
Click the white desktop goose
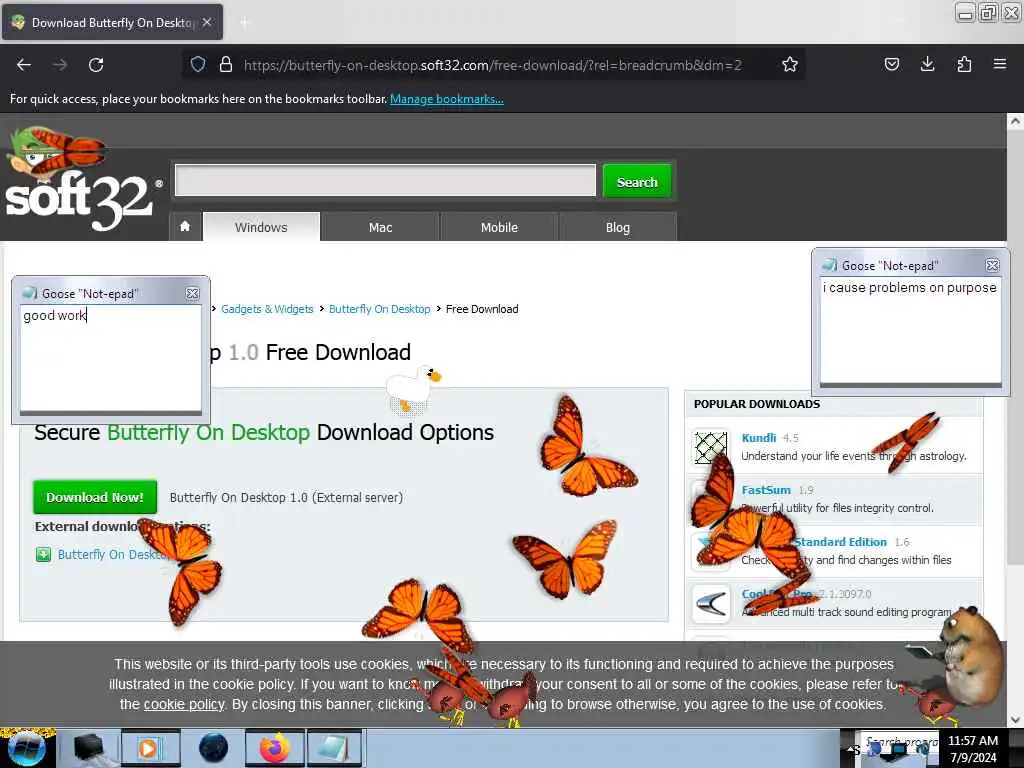(x=413, y=389)
